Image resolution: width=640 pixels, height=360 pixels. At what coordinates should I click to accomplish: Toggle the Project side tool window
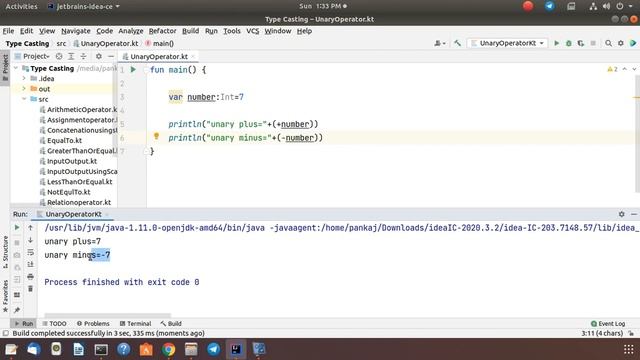pyautogui.click(x=5, y=67)
